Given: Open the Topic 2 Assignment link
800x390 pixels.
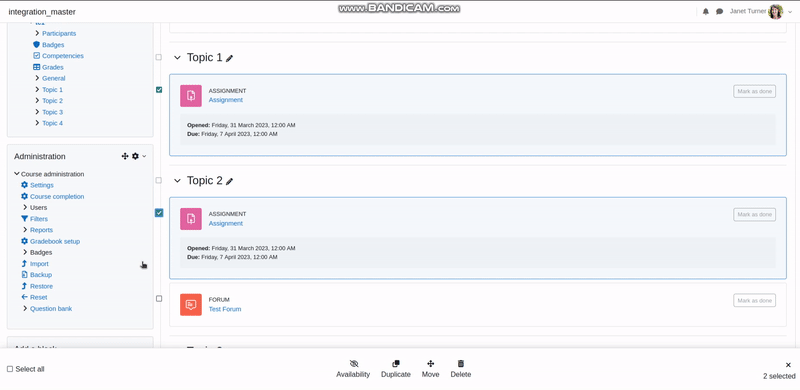Looking at the screenshot, I should tap(226, 224).
